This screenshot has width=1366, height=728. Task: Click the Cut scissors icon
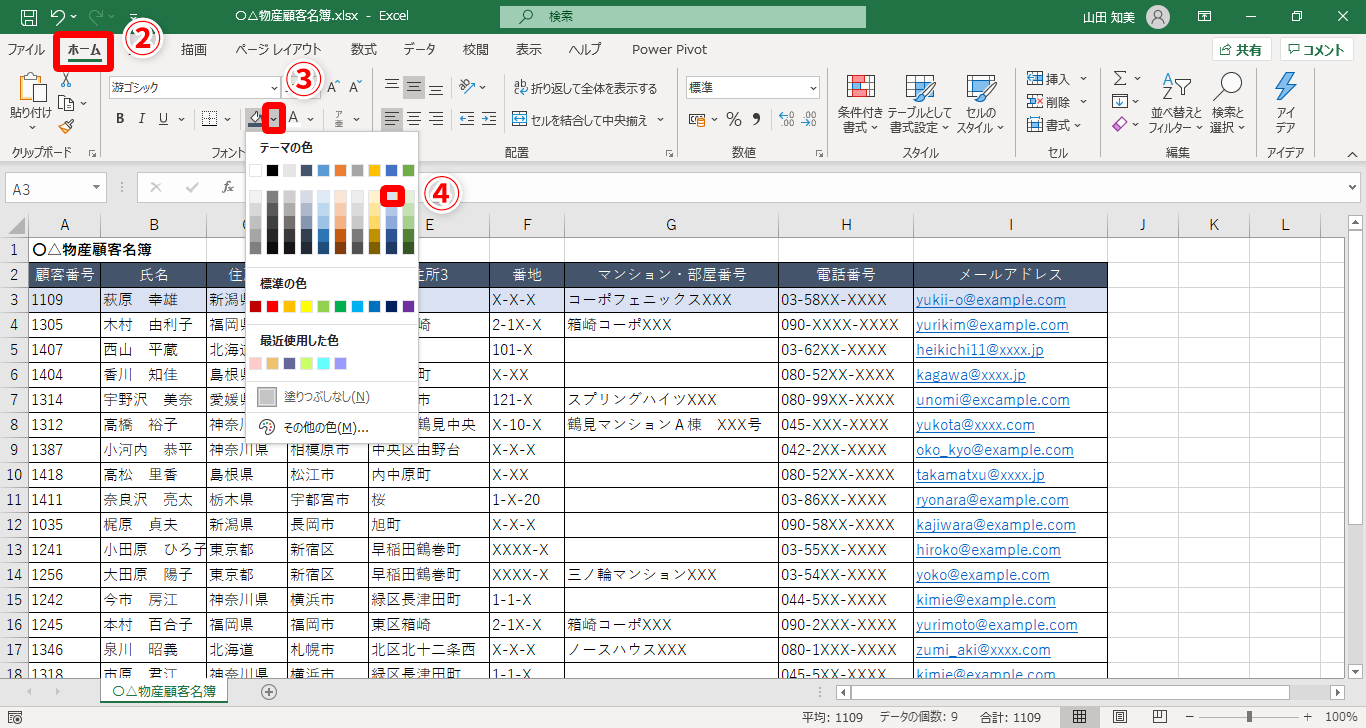coord(66,80)
